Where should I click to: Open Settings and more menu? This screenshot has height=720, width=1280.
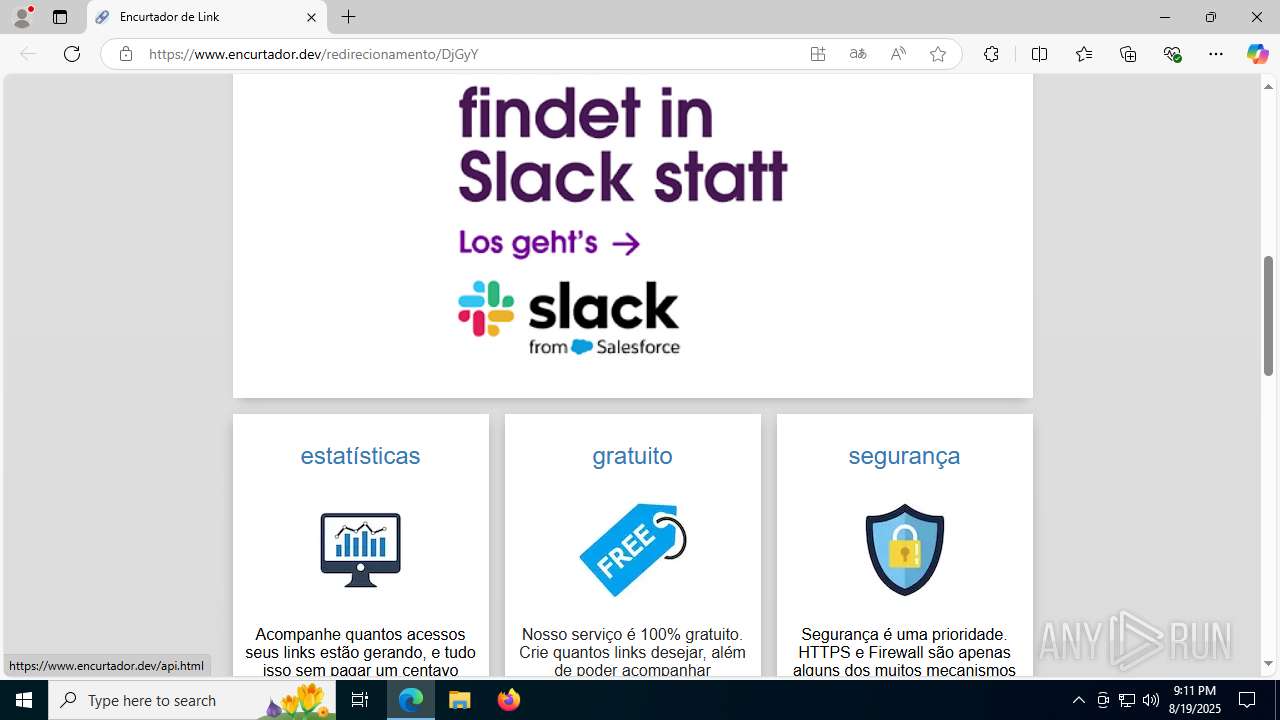(1216, 54)
